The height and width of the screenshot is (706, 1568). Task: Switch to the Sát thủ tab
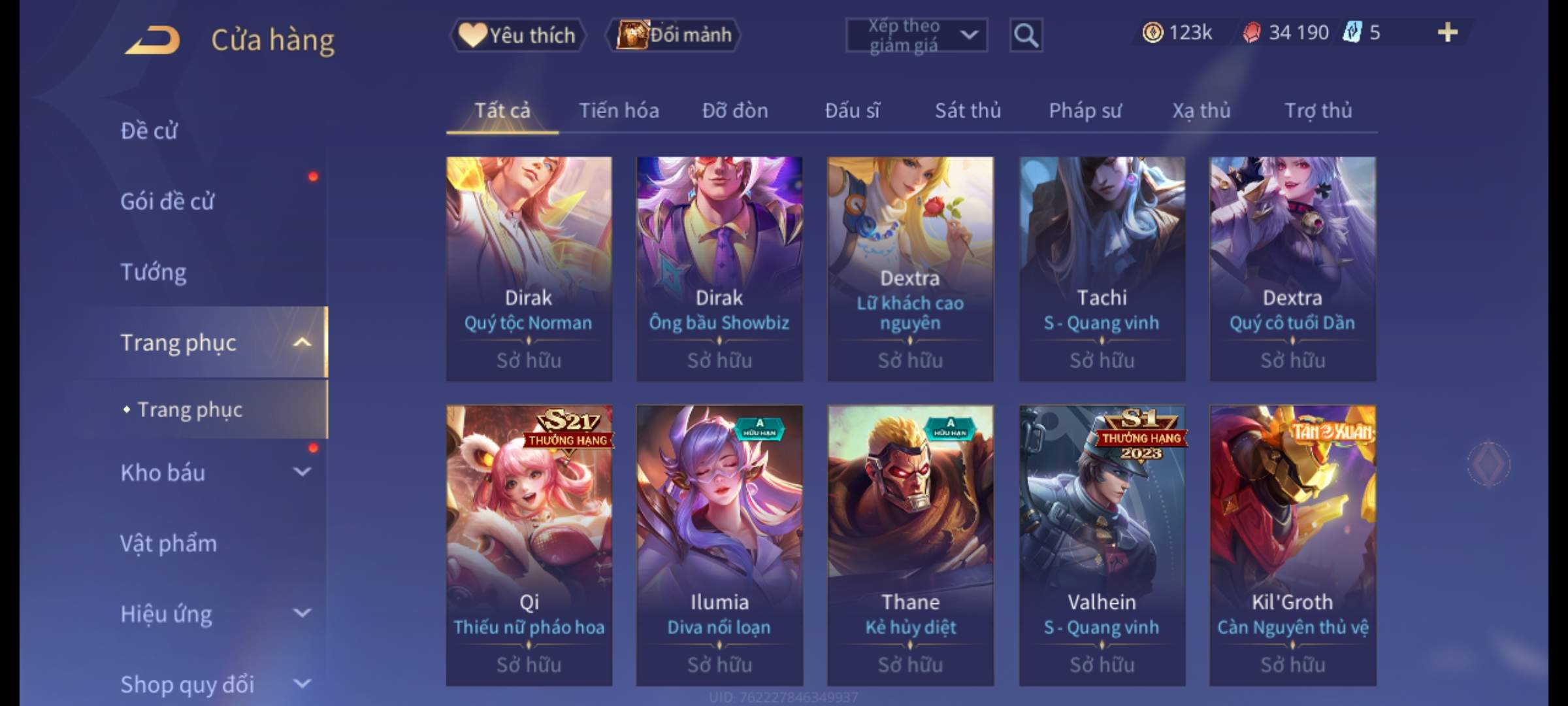tap(968, 110)
